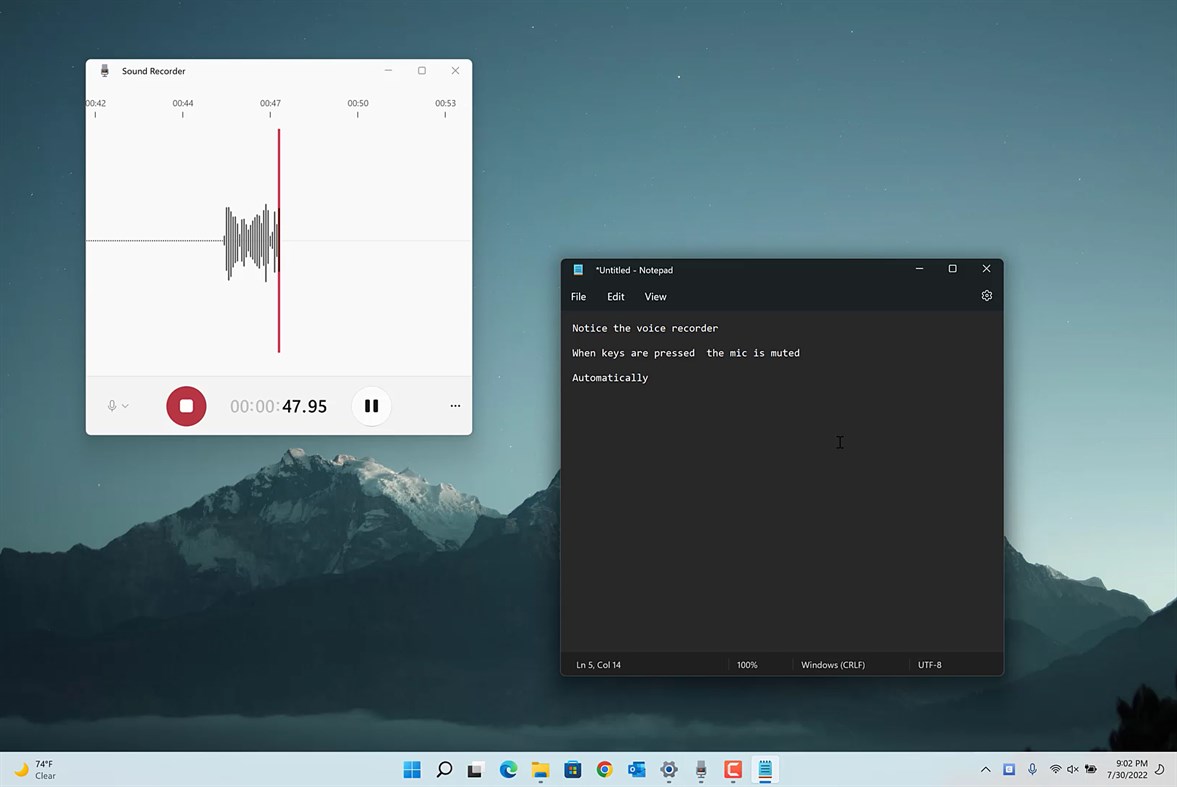Launch Microsoft Edge from the taskbar
This screenshot has width=1177, height=787.
(x=508, y=770)
